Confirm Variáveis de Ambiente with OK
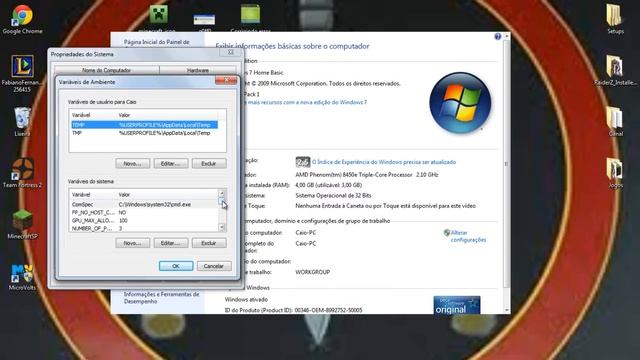This screenshot has width=640, height=360. coord(176,266)
